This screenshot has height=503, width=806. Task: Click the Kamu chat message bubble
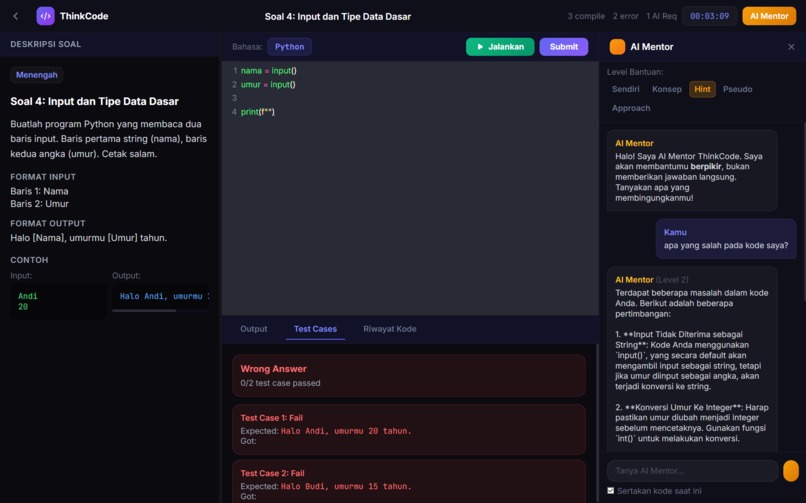726,238
